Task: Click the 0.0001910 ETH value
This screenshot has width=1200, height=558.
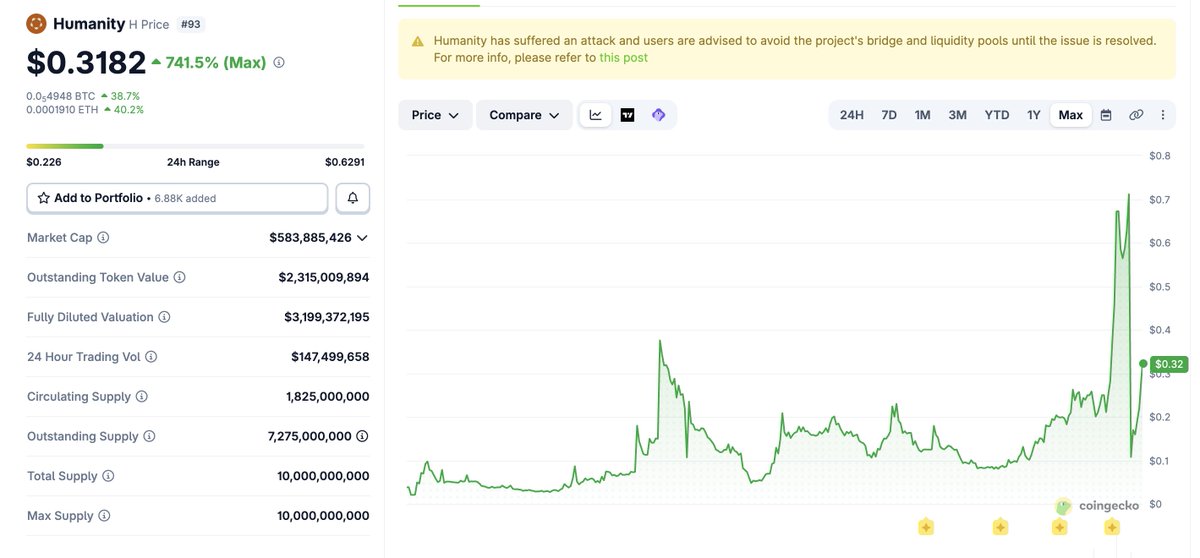Action: (x=62, y=109)
